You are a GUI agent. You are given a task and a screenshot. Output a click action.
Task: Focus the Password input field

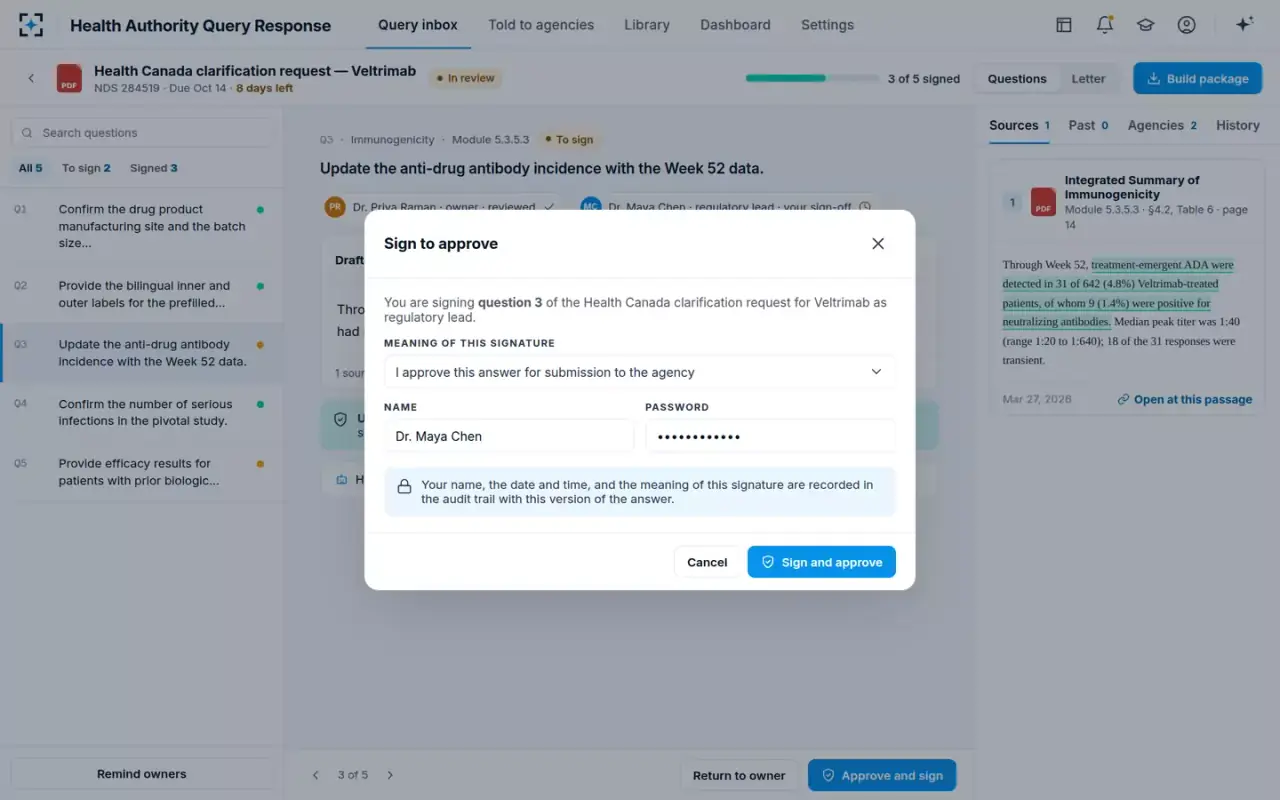[x=770, y=436]
